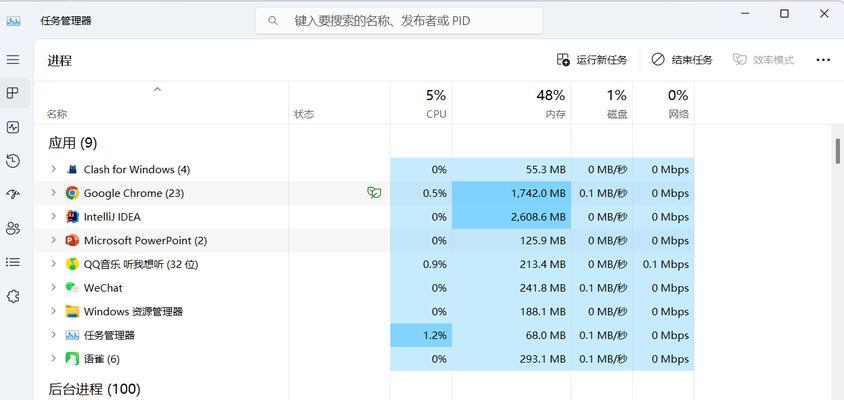This screenshot has height=400, width=844.
Task: Click WeChat memory value 241.8 MB
Action: pyautogui.click(x=543, y=288)
